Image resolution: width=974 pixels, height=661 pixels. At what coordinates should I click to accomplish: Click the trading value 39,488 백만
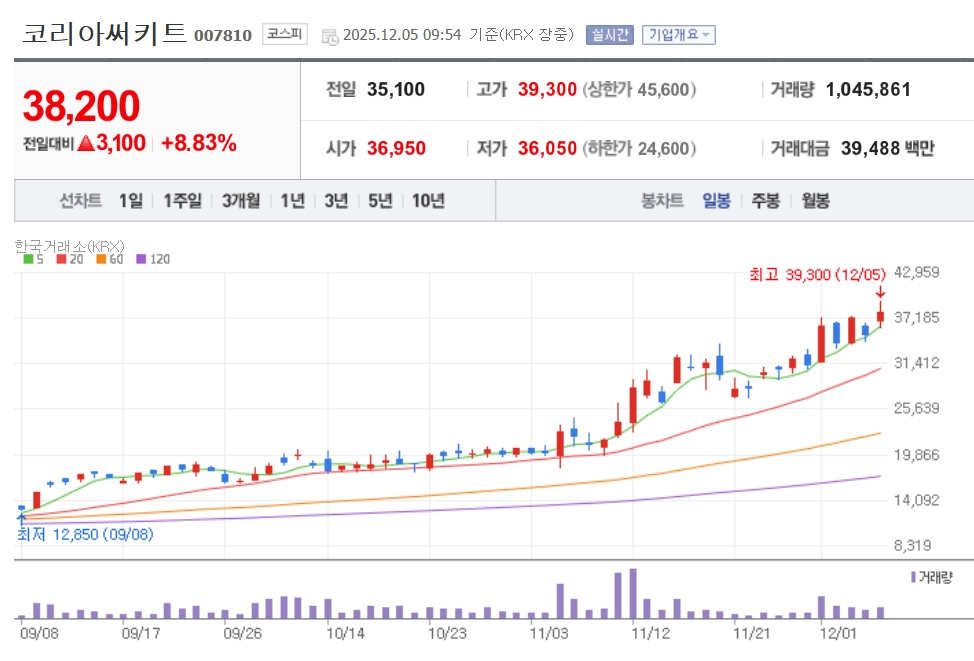click(888, 148)
